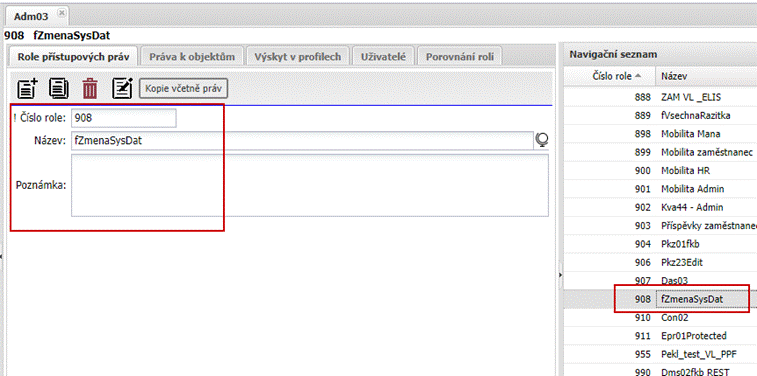Click into the Název input field
757x376 pixels.
pyautogui.click(x=302, y=140)
